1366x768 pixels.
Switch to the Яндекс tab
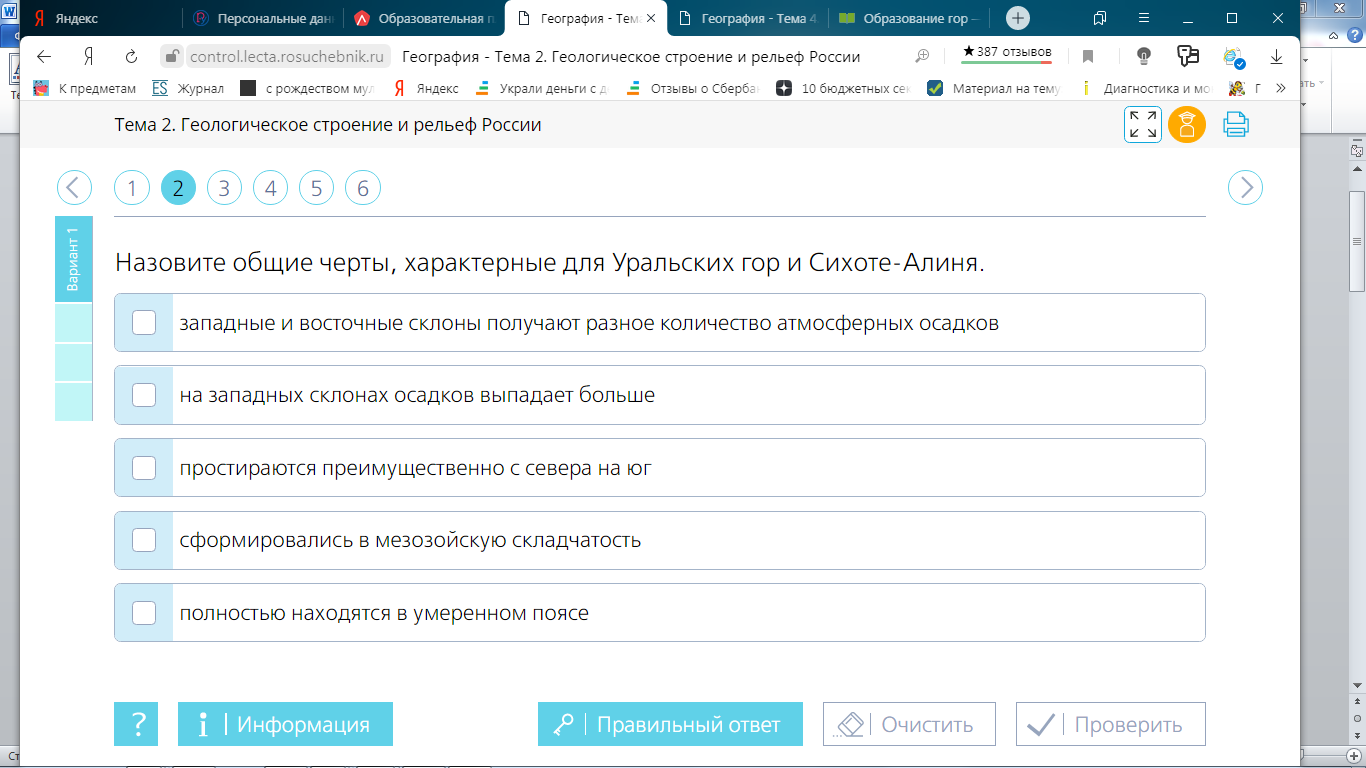pyautogui.click(x=100, y=18)
